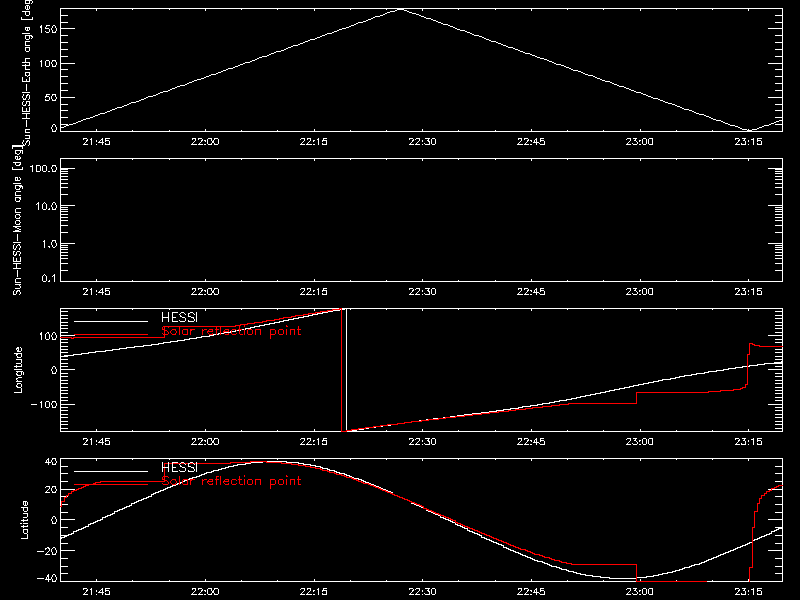Select 'Solar reflection point' legend text in Latitude plot
The width and height of the screenshot is (800, 600).
click(231, 481)
